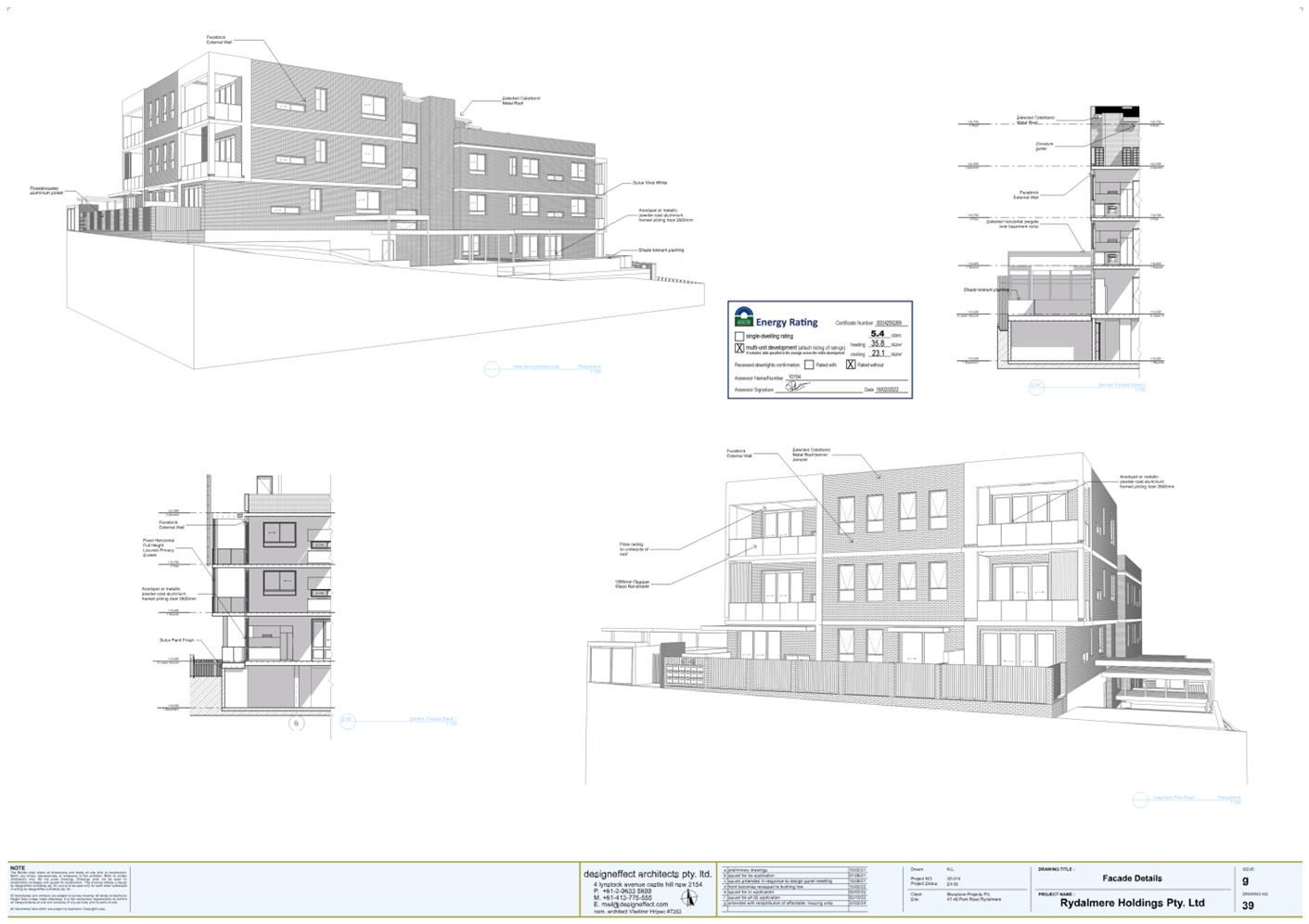This screenshot has height=924, width=1309.
Task: Click issue letter 'g'
Action: coord(1245,880)
